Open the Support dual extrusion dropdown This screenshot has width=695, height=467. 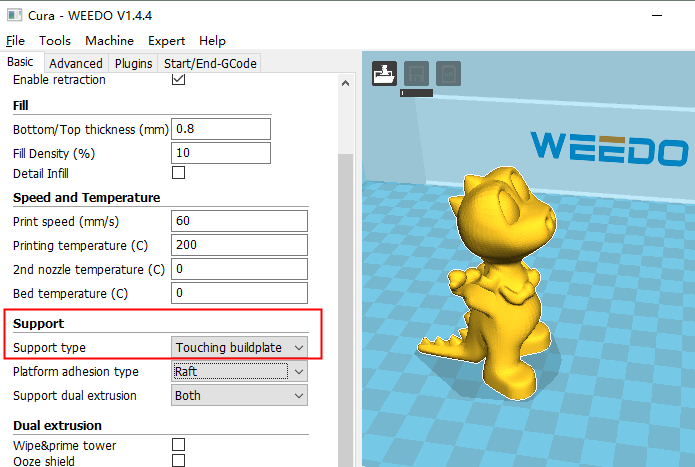(x=239, y=395)
